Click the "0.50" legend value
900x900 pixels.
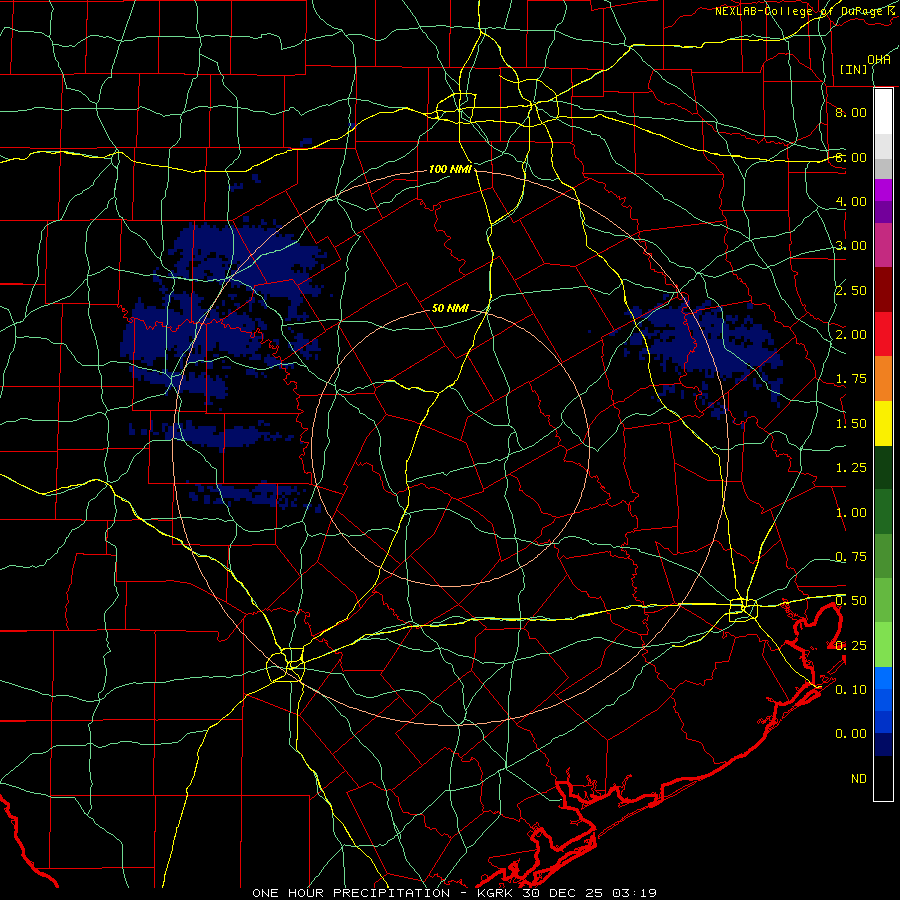click(x=851, y=601)
